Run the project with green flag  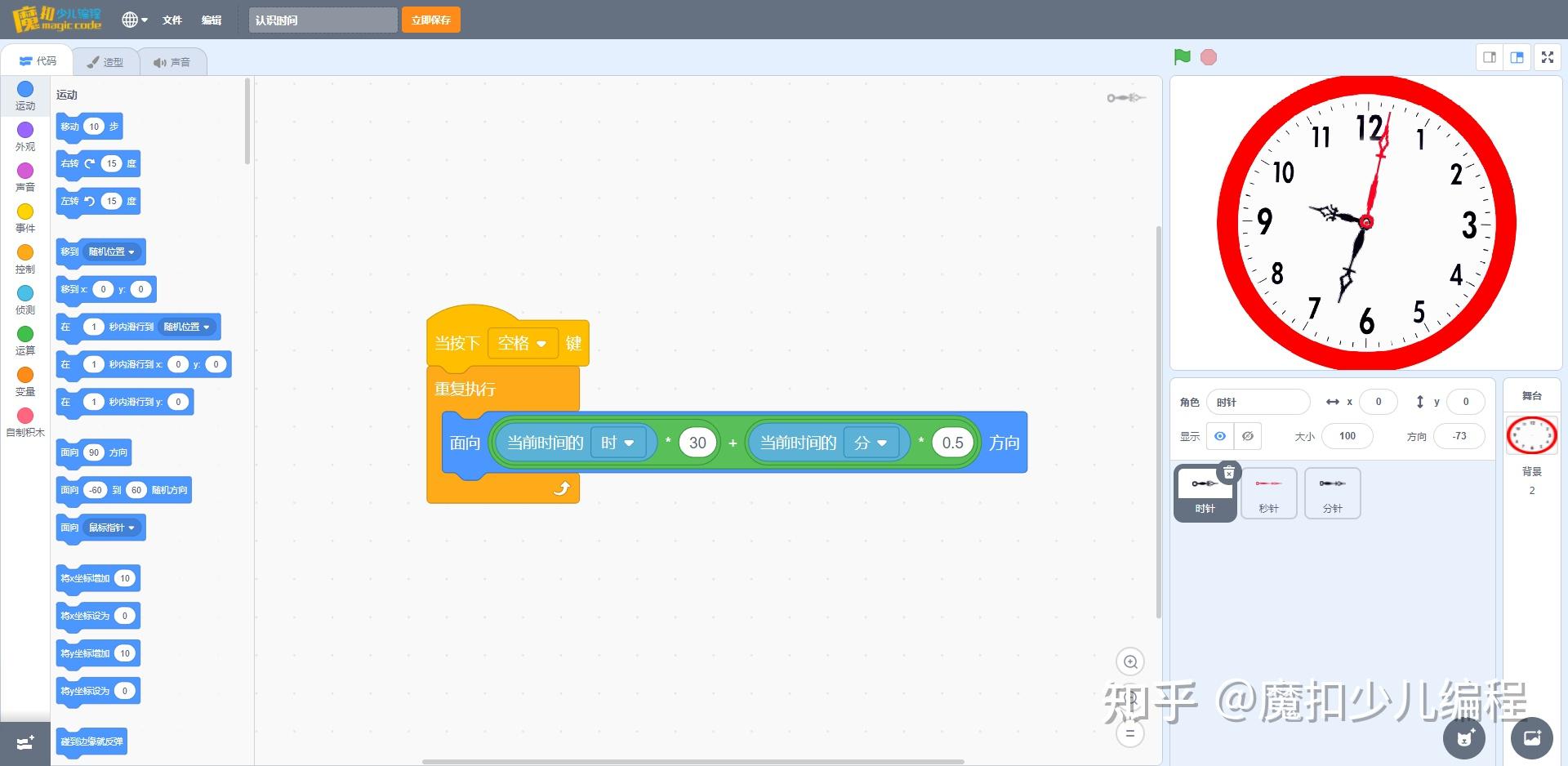[x=1182, y=56]
